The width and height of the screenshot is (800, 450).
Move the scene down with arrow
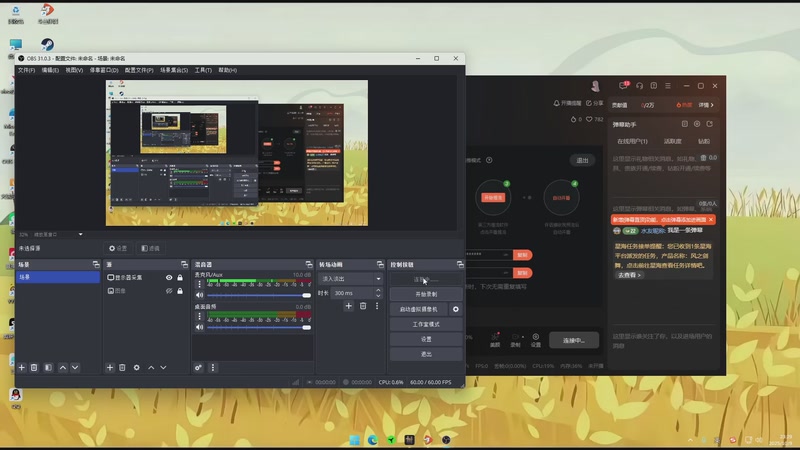(75, 367)
